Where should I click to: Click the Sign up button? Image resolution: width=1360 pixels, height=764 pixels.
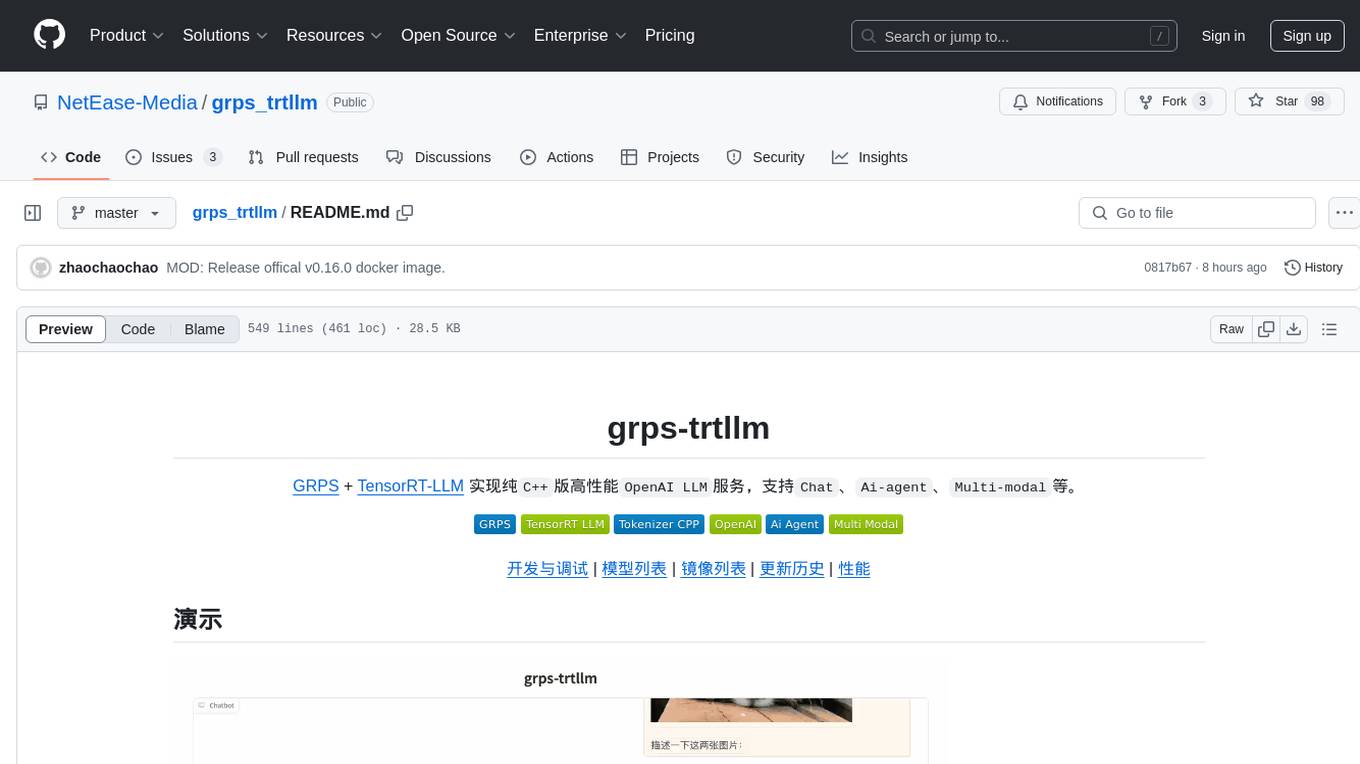(x=1307, y=36)
